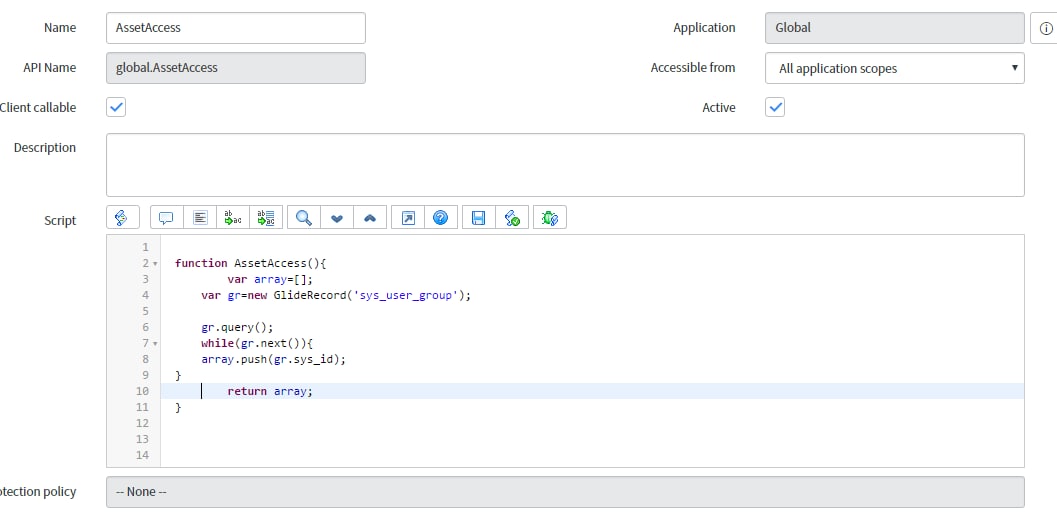This screenshot has height=531, width=1057.
Task: Click the syntax check script icon
Action: (x=512, y=218)
